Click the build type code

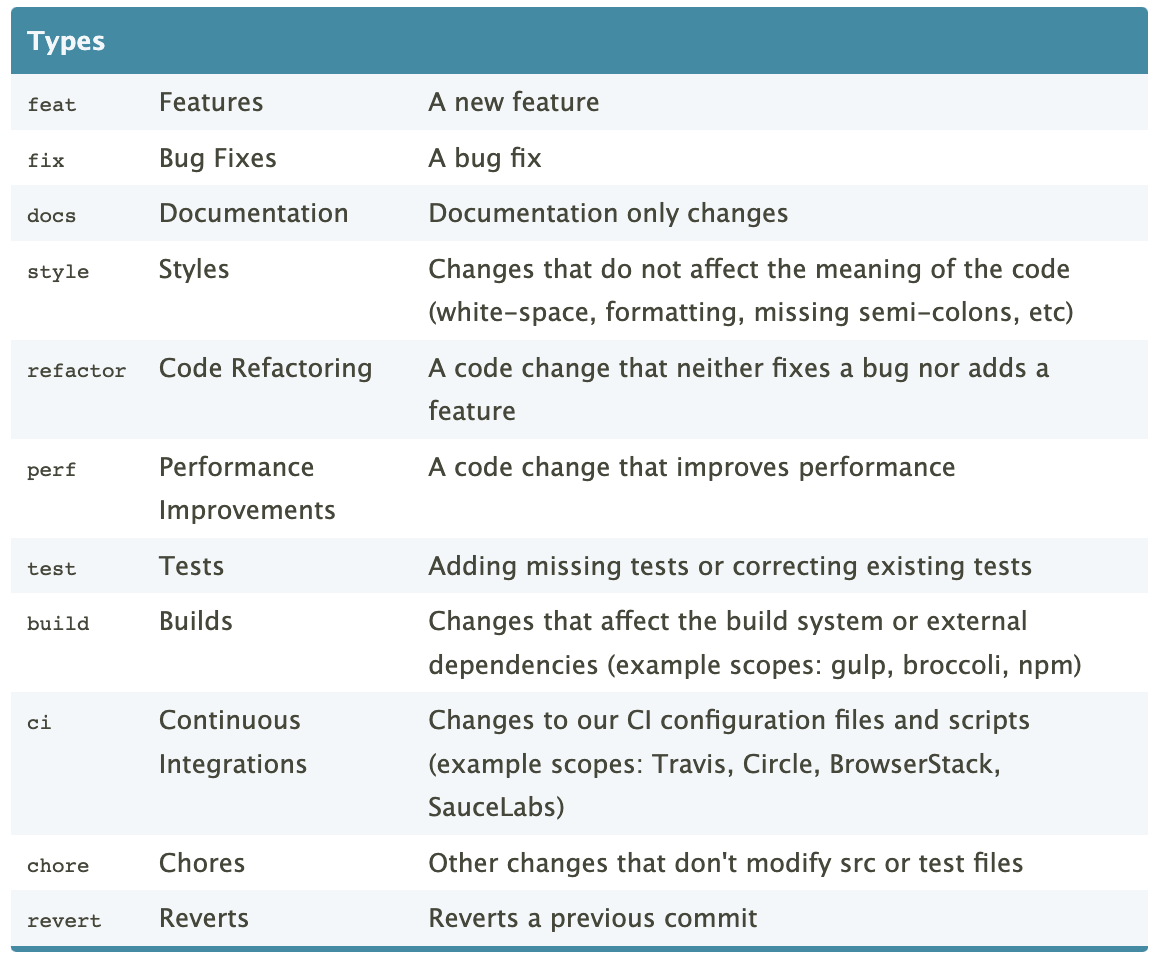[58, 623]
